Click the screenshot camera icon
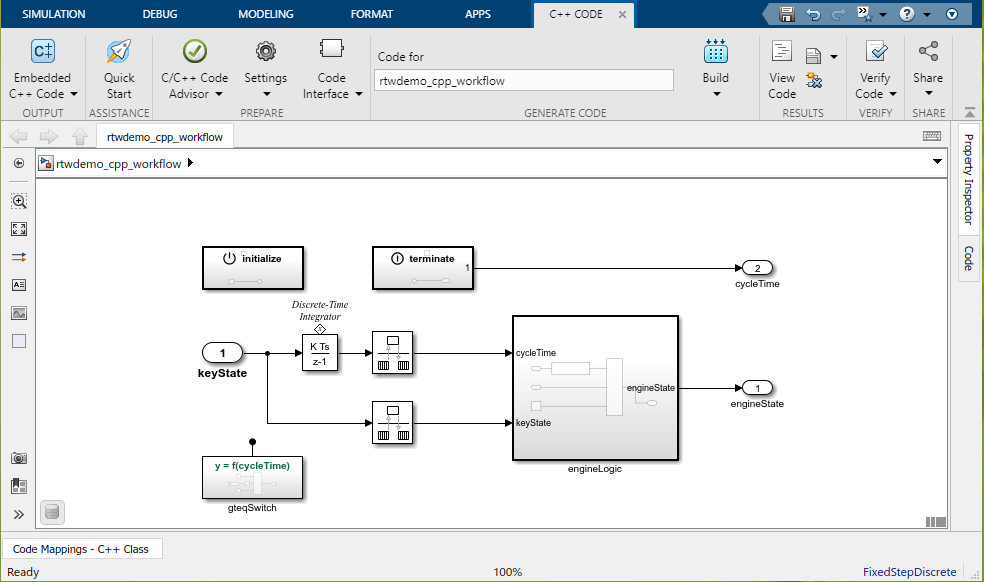 (19, 458)
